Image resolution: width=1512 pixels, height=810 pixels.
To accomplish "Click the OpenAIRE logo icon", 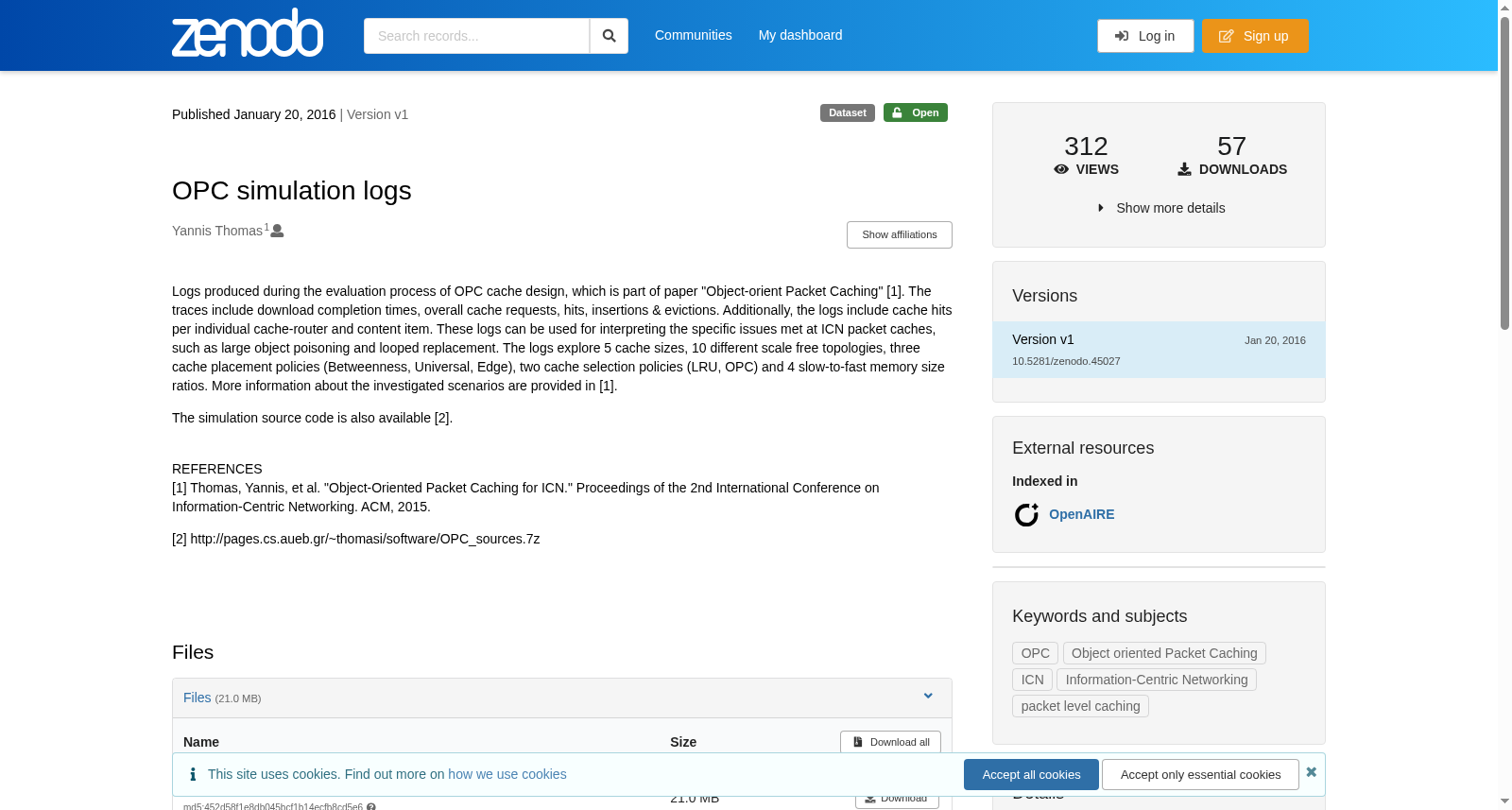I will [x=1026, y=514].
